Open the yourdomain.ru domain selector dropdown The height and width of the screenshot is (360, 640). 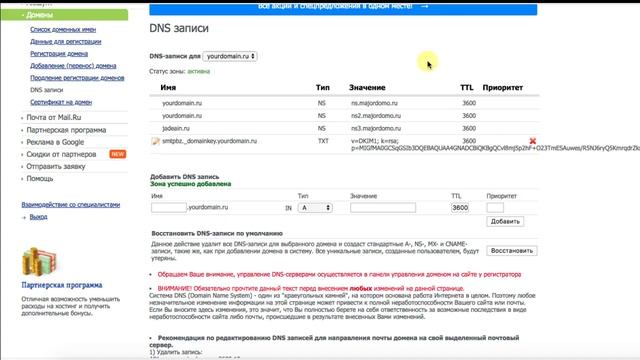[230, 56]
